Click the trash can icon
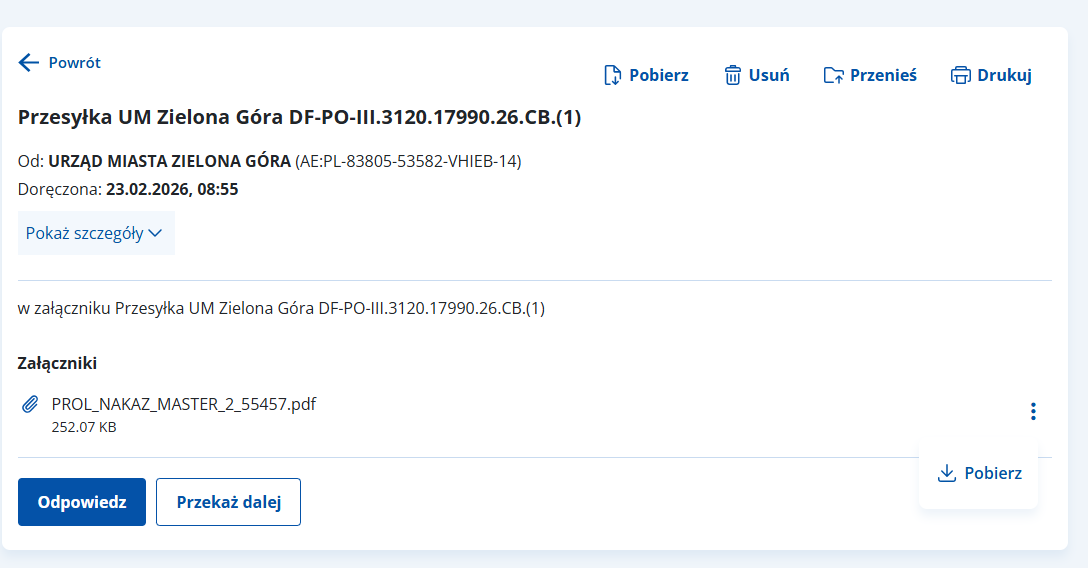 [733, 75]
